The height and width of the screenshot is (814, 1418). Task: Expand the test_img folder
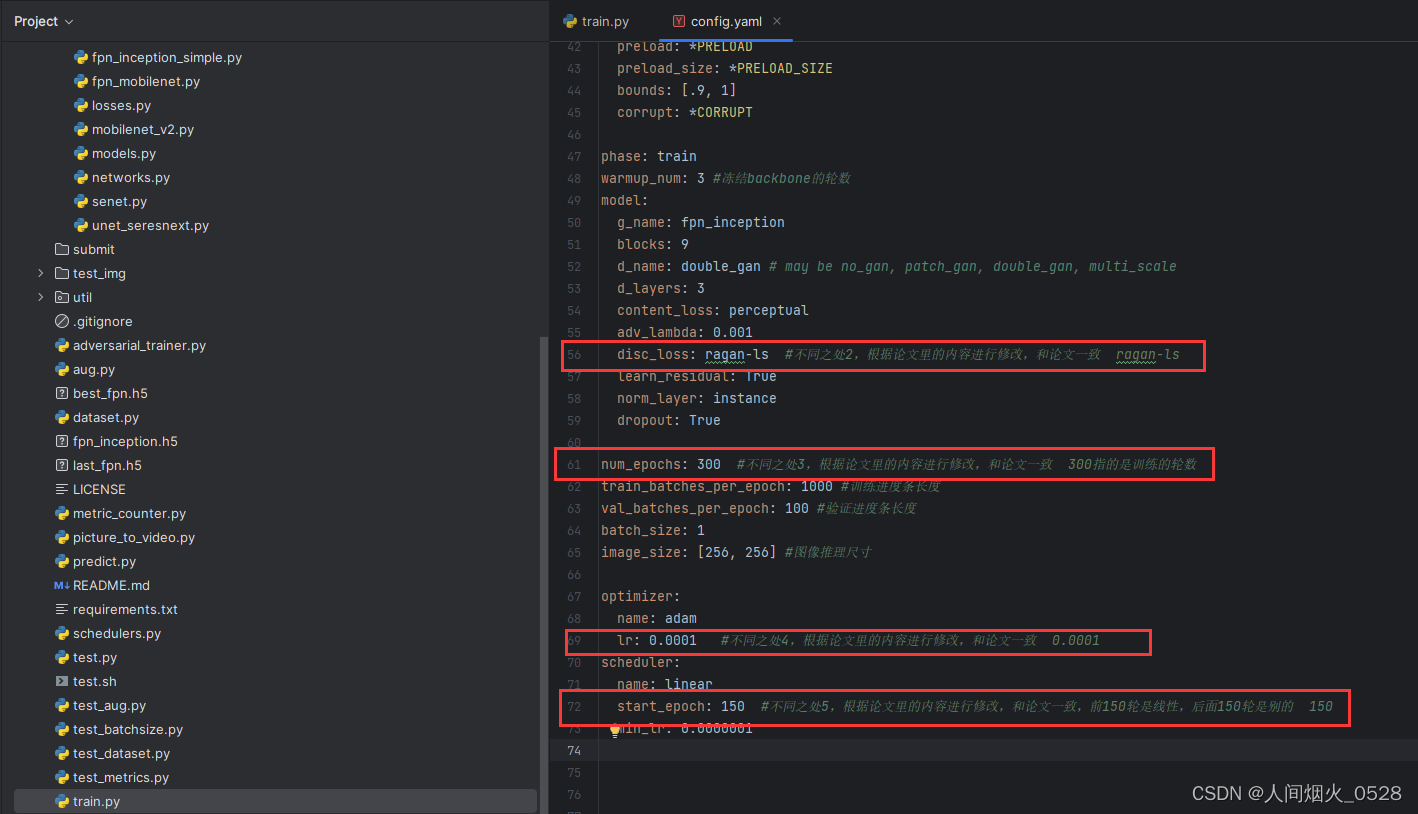point(40,273)
